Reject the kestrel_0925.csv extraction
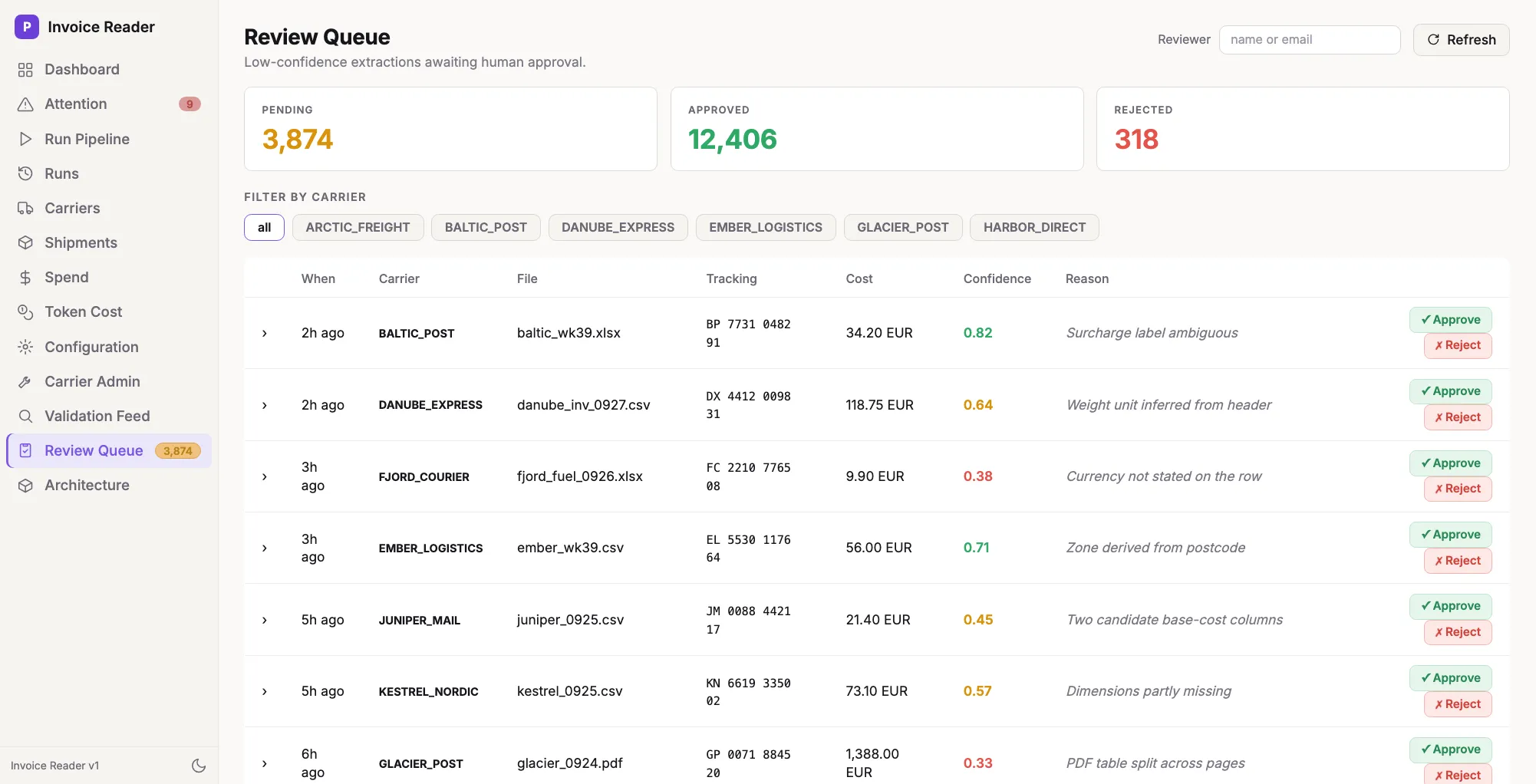The height and width of the screenshot is (784, 1536). click(x=1458, y=704)
